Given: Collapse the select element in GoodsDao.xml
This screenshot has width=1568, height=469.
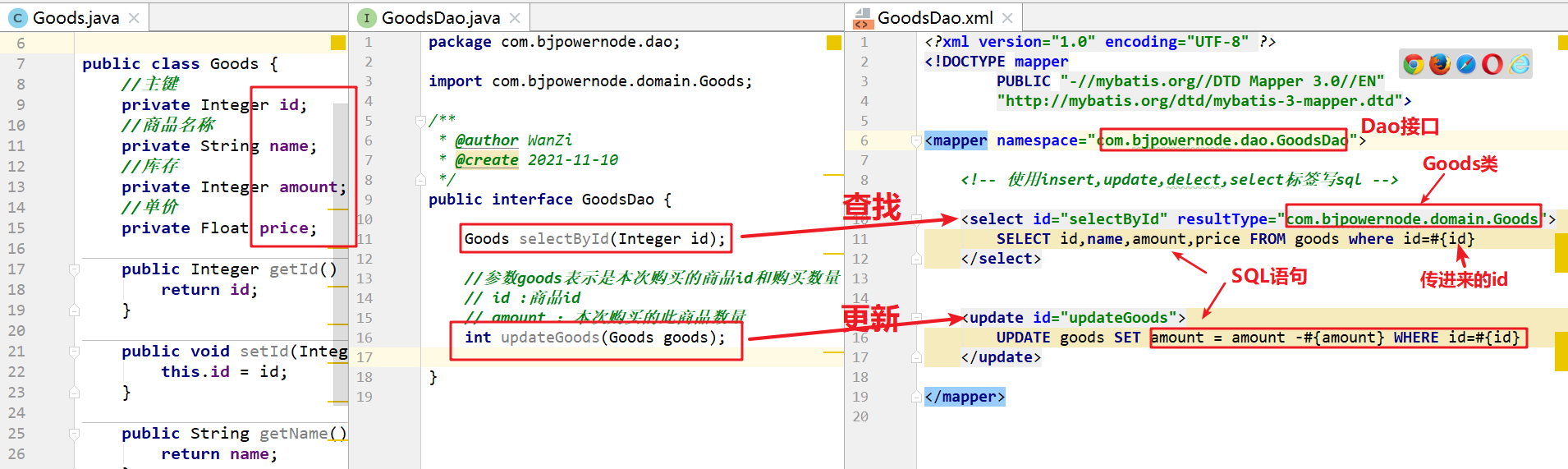Looking at the screenshot, I should click(916, 219).
